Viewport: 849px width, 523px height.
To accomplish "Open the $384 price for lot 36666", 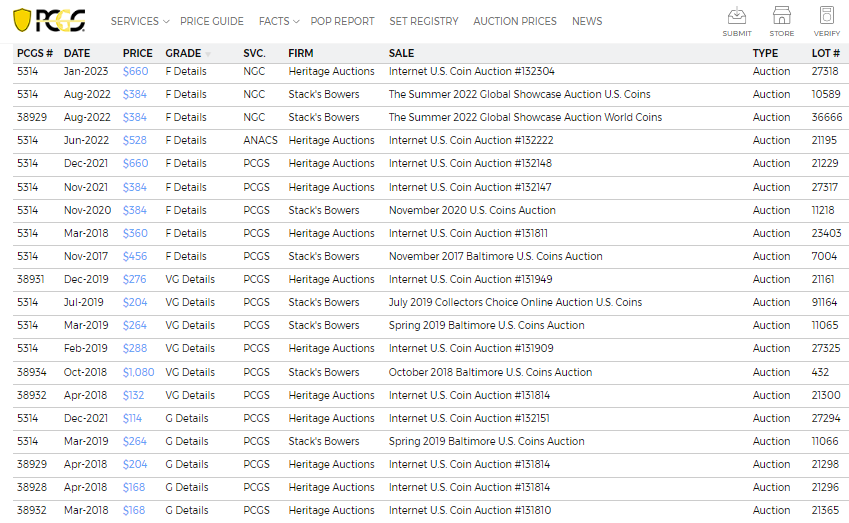I will [x=135, y=117].
